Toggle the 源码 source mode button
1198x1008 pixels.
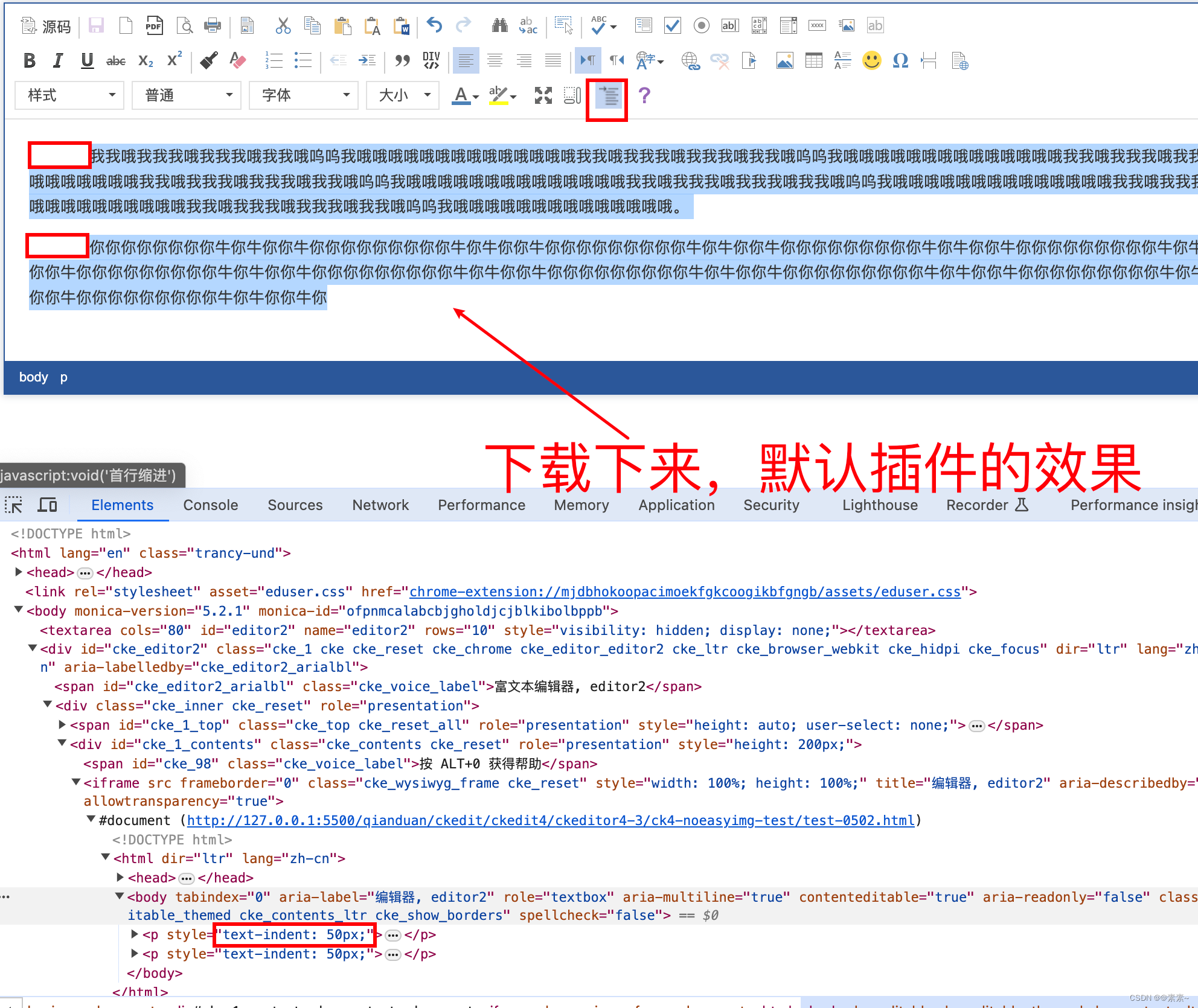tap(46, 26)
